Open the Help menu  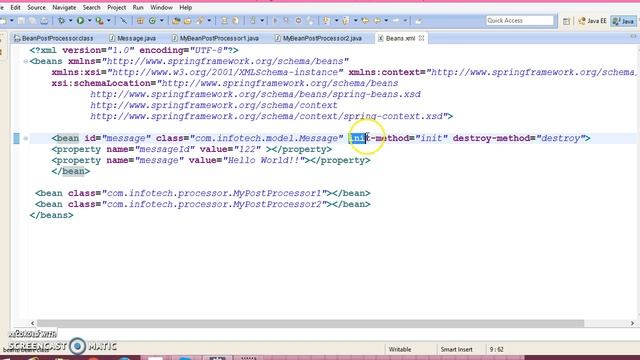click(186, 7)
